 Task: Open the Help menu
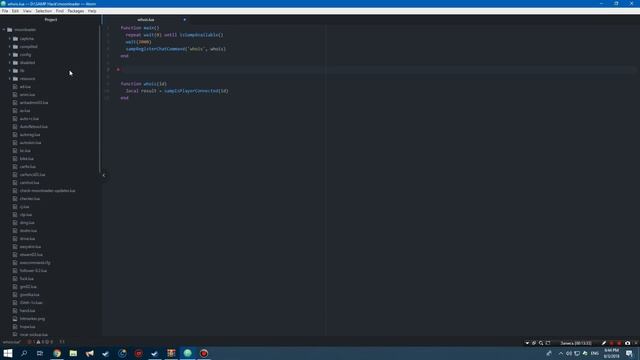click(92, 11)
